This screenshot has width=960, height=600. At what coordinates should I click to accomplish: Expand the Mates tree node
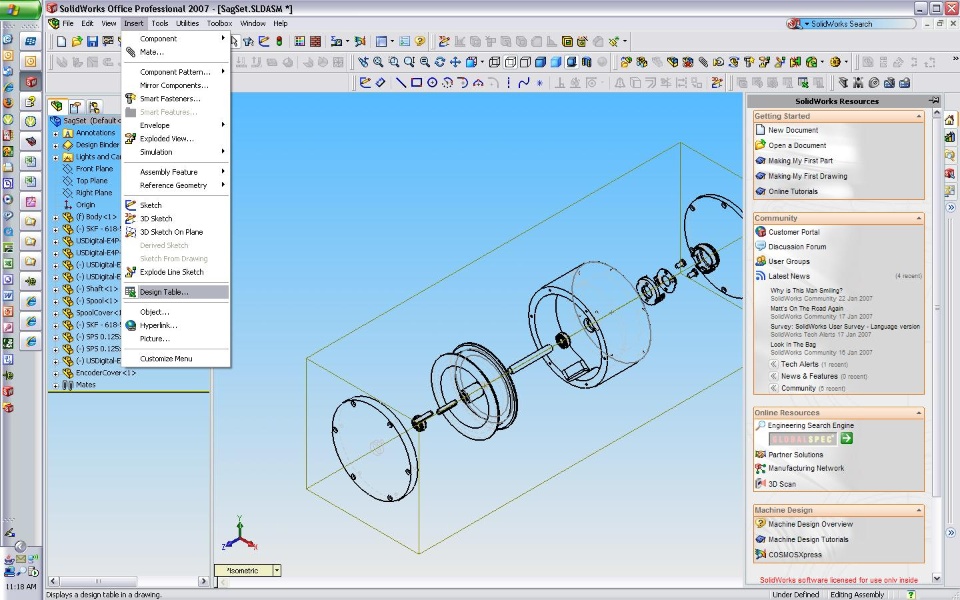click(x=56, y=385)
